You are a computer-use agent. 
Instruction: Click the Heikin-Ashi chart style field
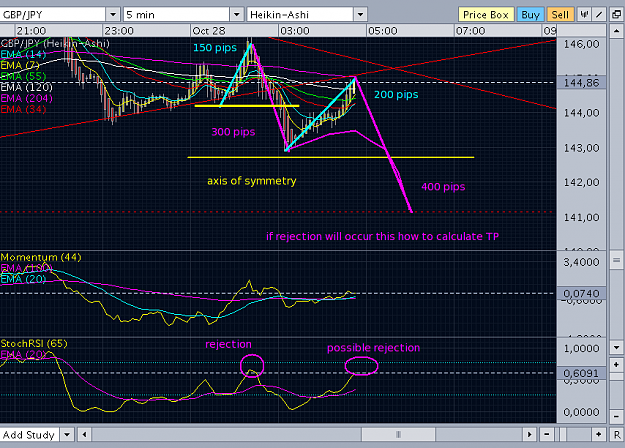pos(300,15)
